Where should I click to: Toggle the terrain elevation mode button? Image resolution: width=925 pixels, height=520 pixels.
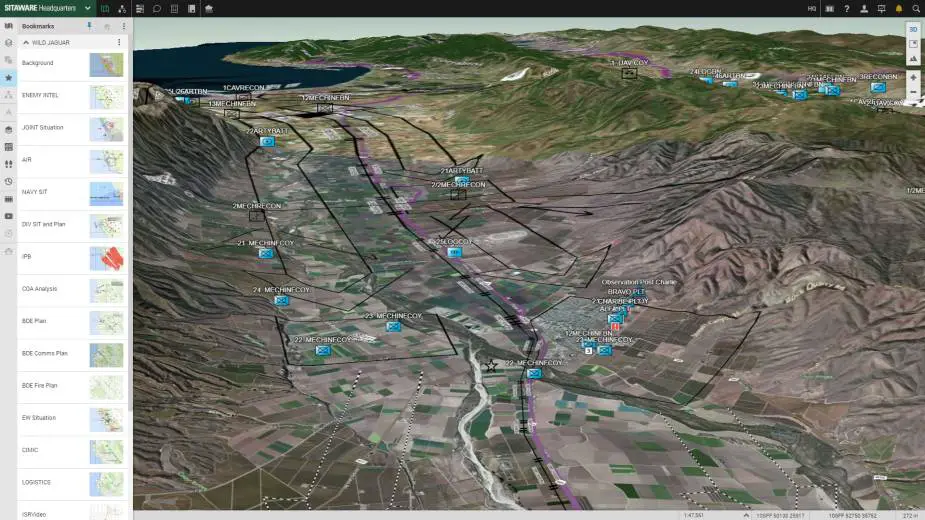(x=913, y=59)
